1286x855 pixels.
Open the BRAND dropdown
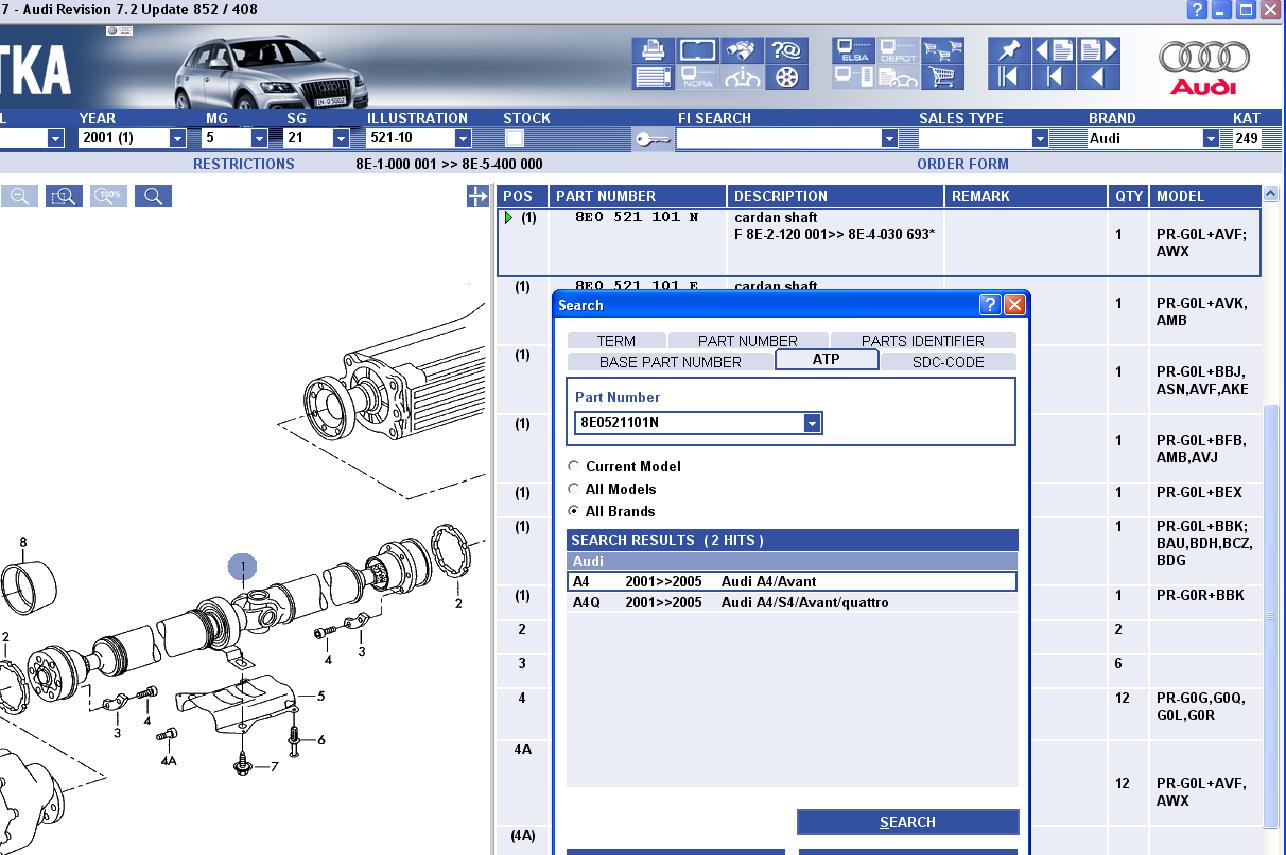[1211, 138]
